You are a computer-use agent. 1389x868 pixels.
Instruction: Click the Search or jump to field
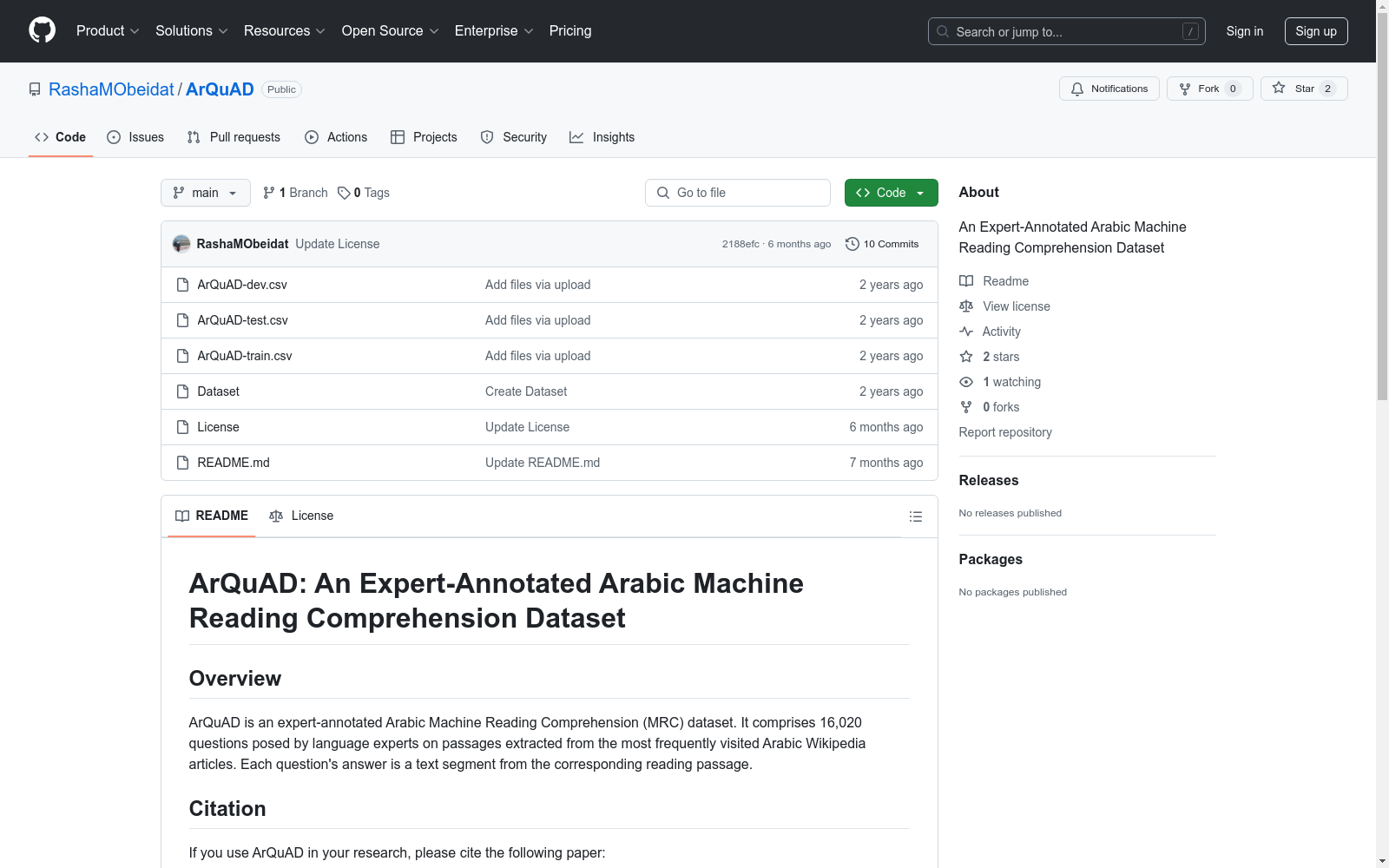(1067, 31)
